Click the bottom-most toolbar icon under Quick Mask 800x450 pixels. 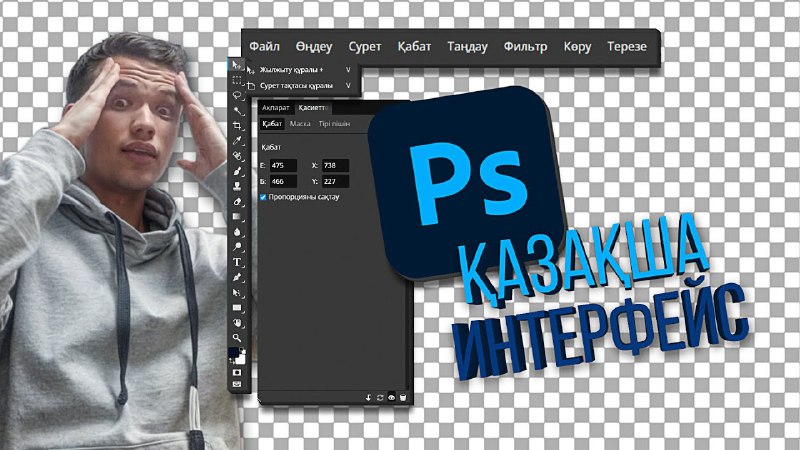[x=237, y=384]
